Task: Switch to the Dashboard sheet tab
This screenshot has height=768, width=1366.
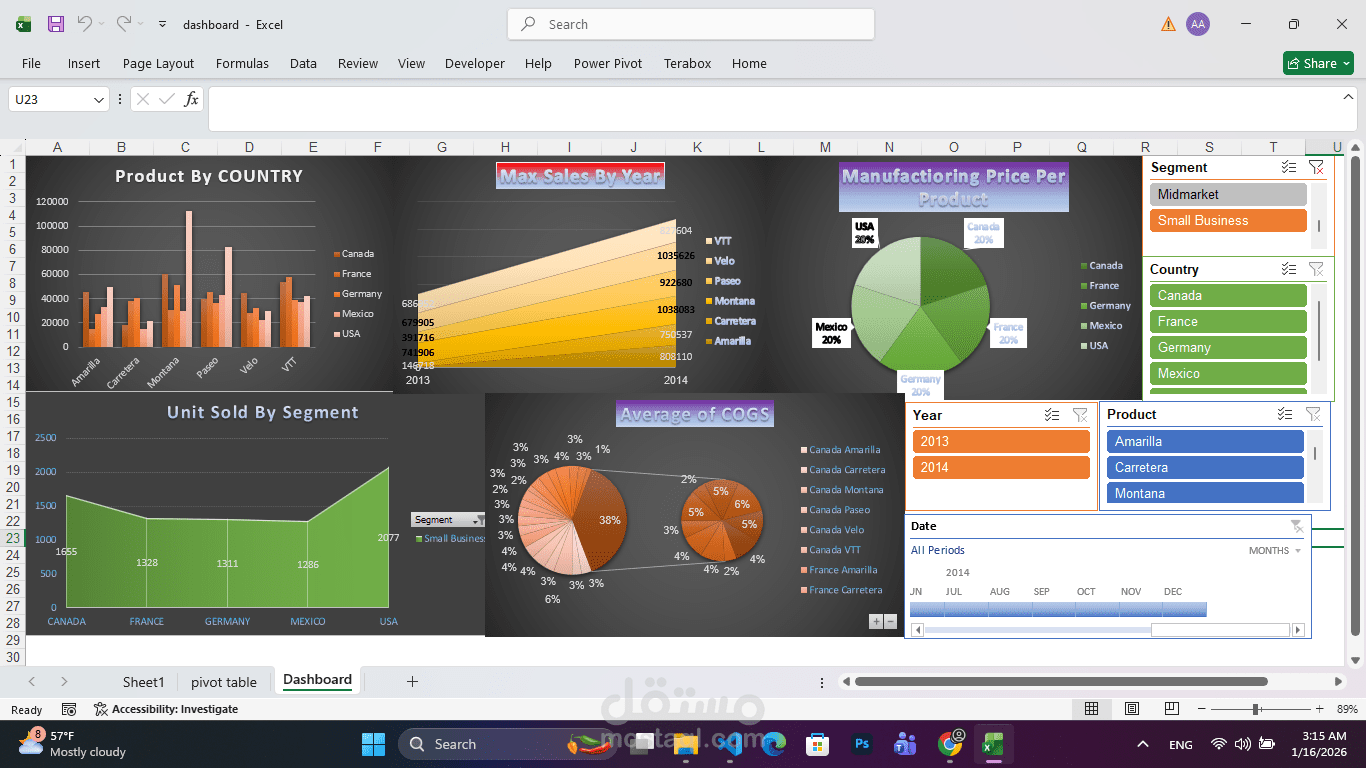Action: 317,680
